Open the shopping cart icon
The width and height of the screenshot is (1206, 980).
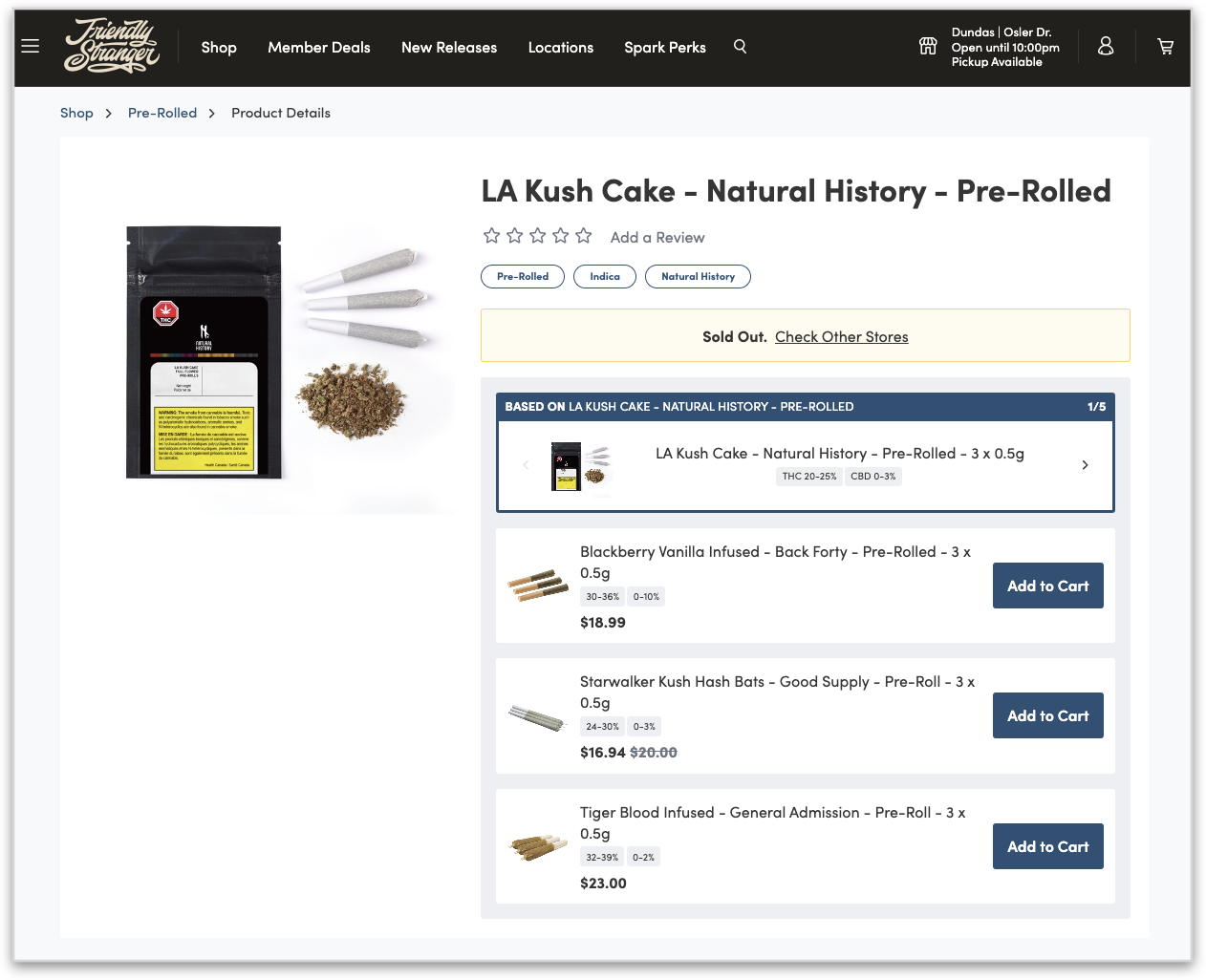[1166, 46]
